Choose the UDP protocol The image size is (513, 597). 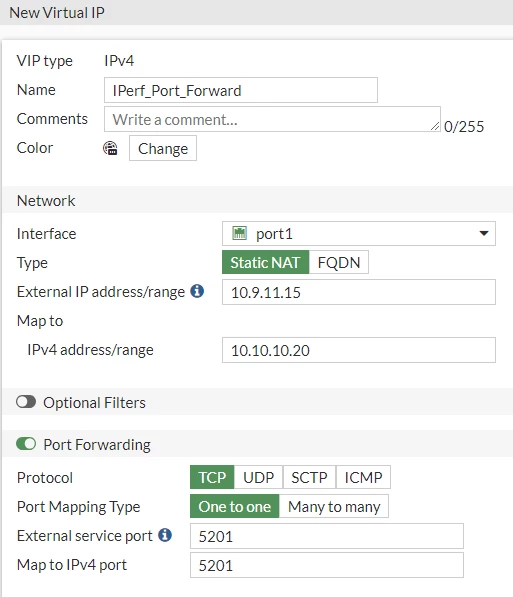[259, 477]
